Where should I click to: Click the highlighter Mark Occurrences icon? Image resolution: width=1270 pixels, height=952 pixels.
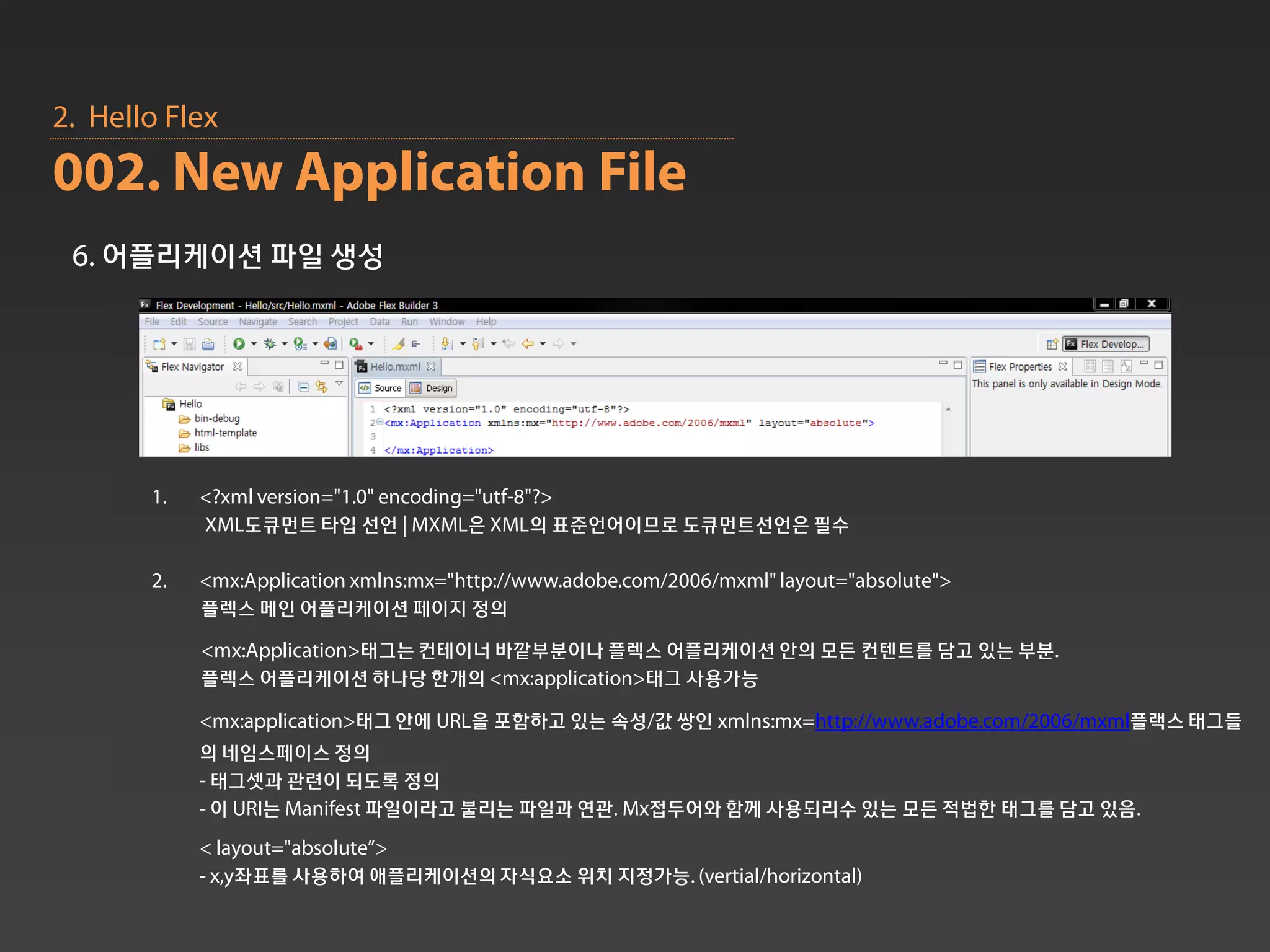tap(399, 344)
